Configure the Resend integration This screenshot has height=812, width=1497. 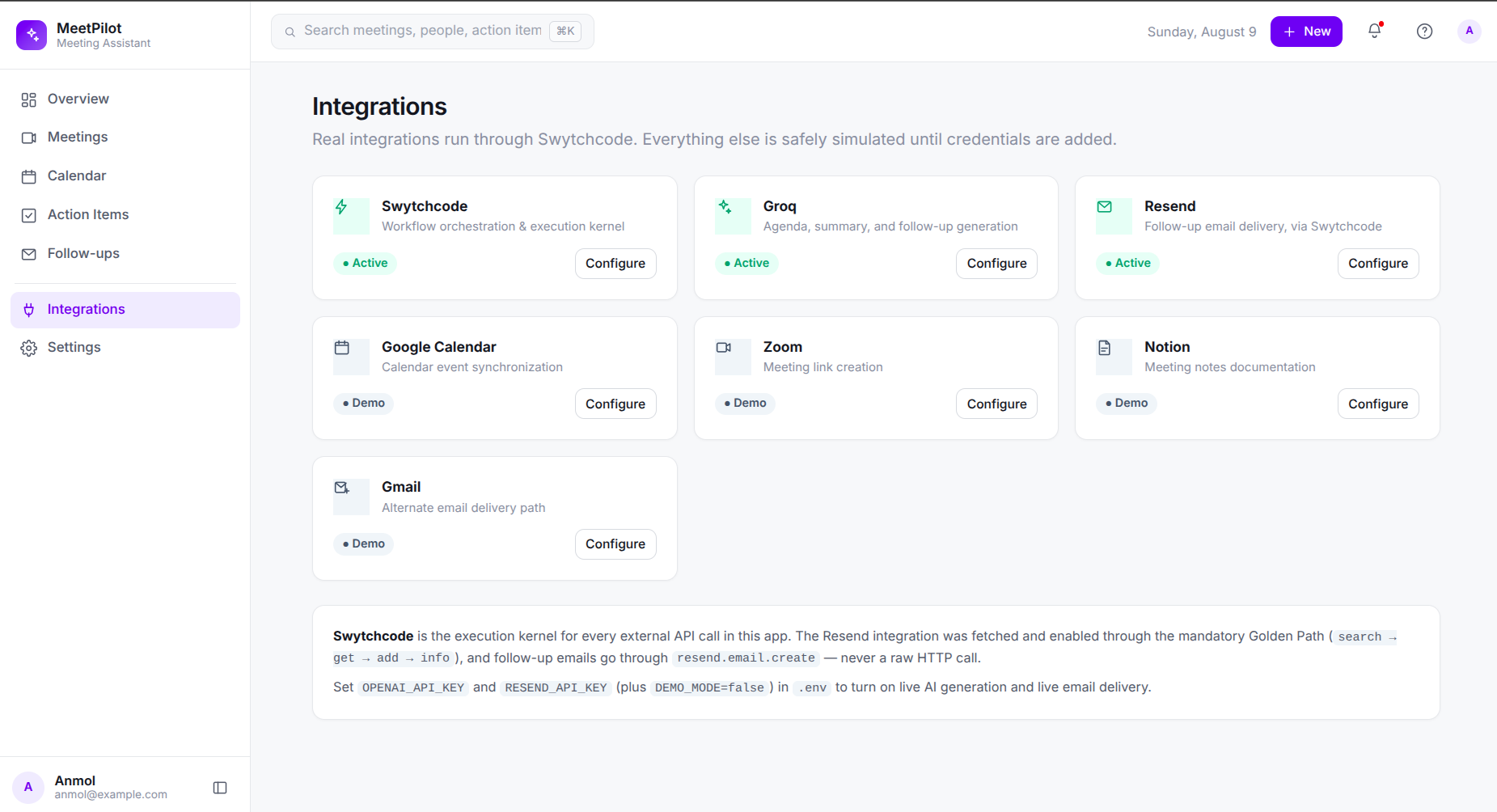(x=1378, y=264)
